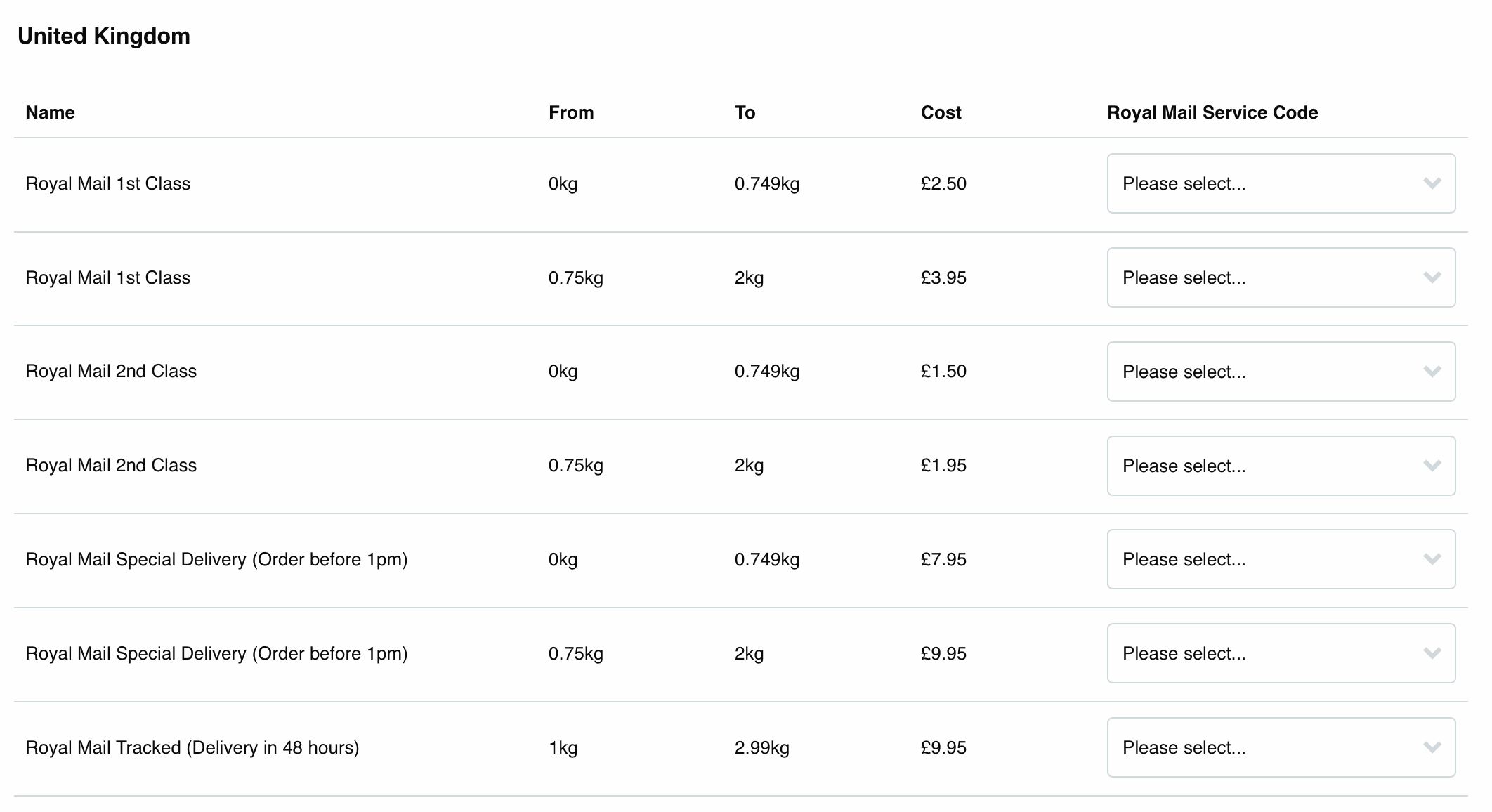Click the From column header
The width and height of the screenshot is (1492, 812).
(x=570, y=112)
